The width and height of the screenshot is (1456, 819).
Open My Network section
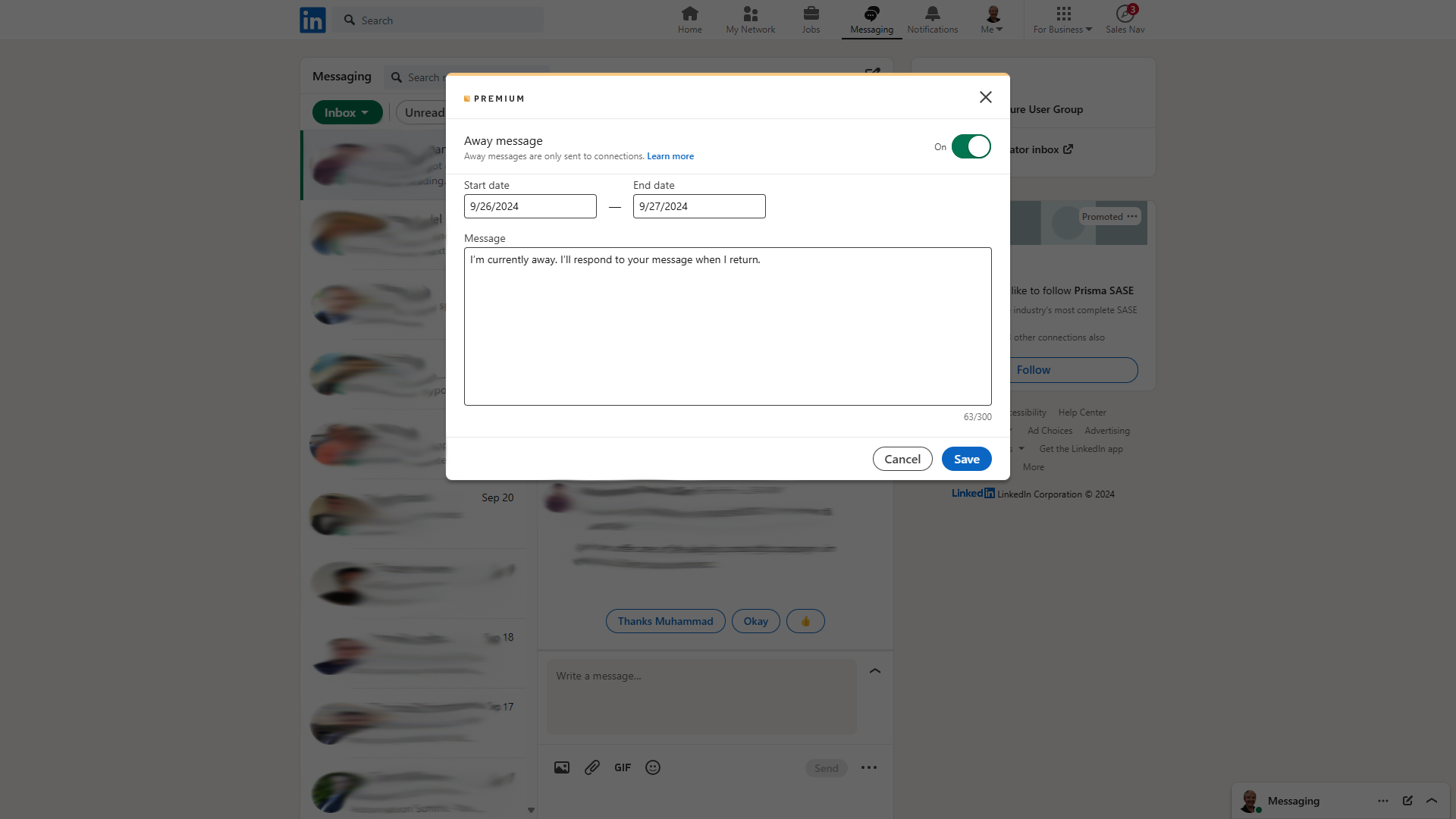click(x=750, y=19)
